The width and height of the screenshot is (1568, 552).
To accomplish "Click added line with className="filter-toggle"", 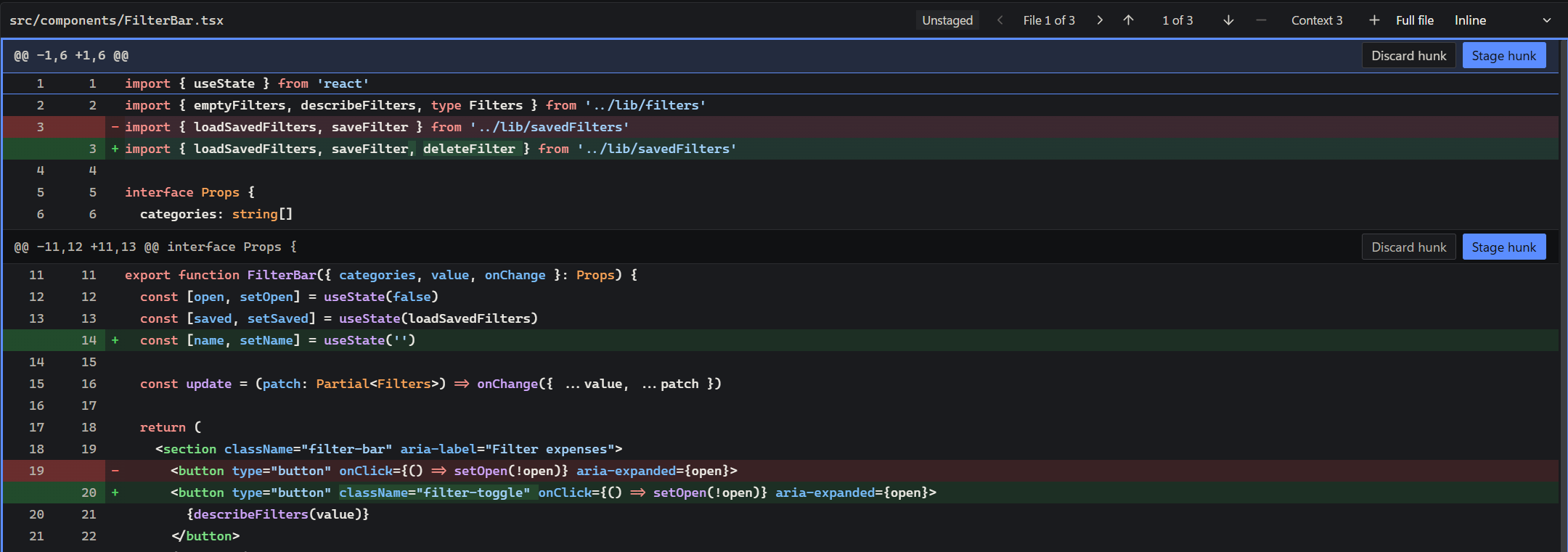I will pyautogui.click(x=780, y=493).
